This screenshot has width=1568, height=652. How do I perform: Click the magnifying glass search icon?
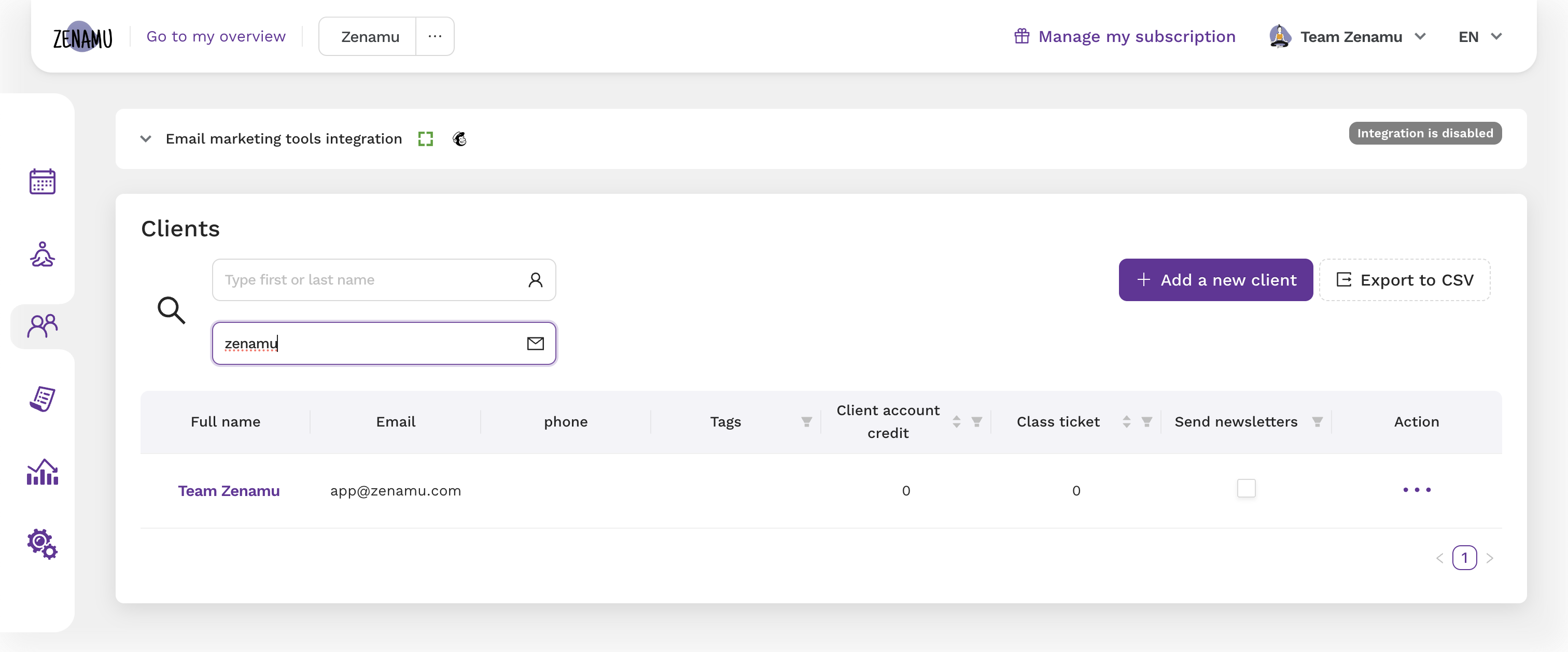pyautogui.click(x=172, y=310)
